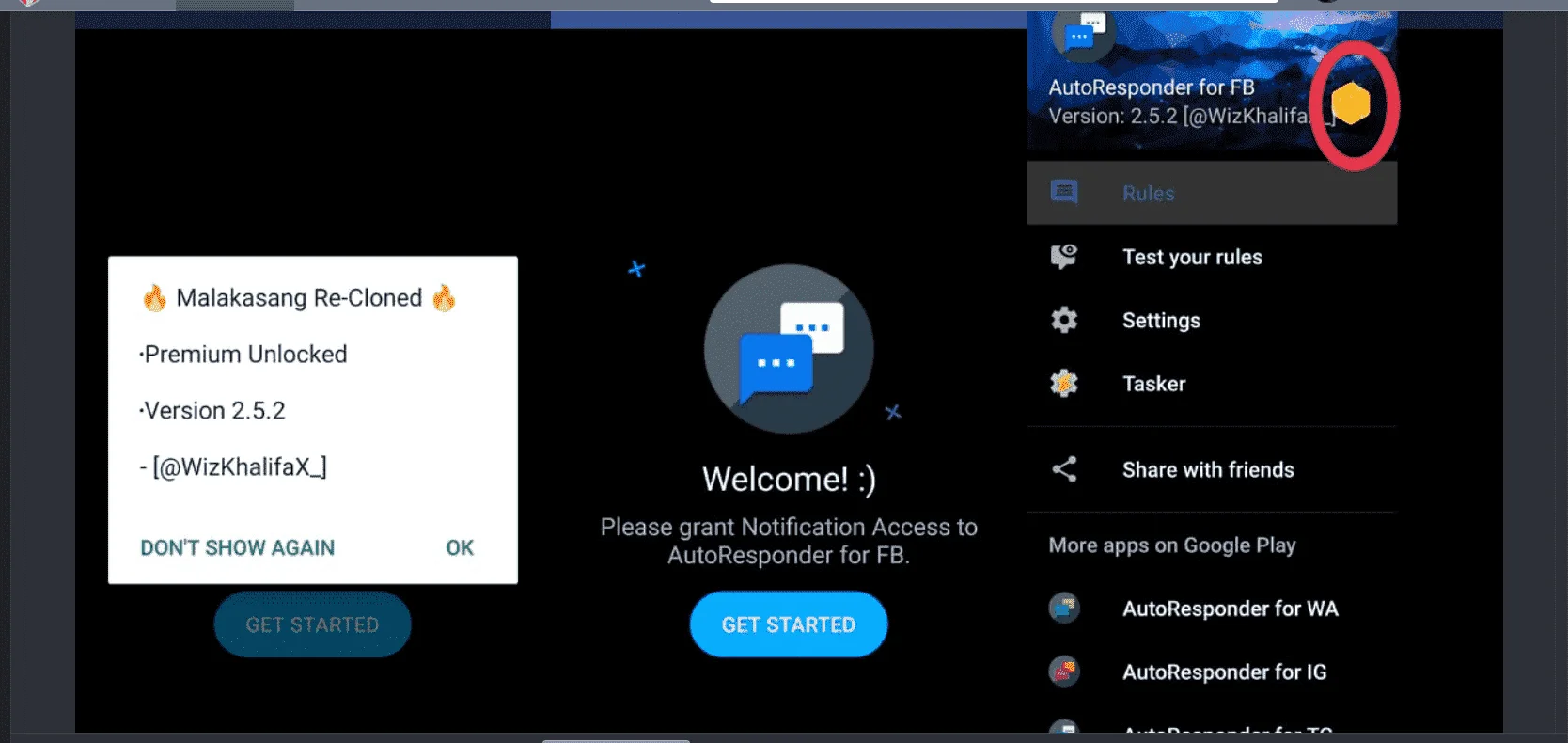Select Rules in the navigation drawer
The image size is (1568, 743).
pos(1212,193)
